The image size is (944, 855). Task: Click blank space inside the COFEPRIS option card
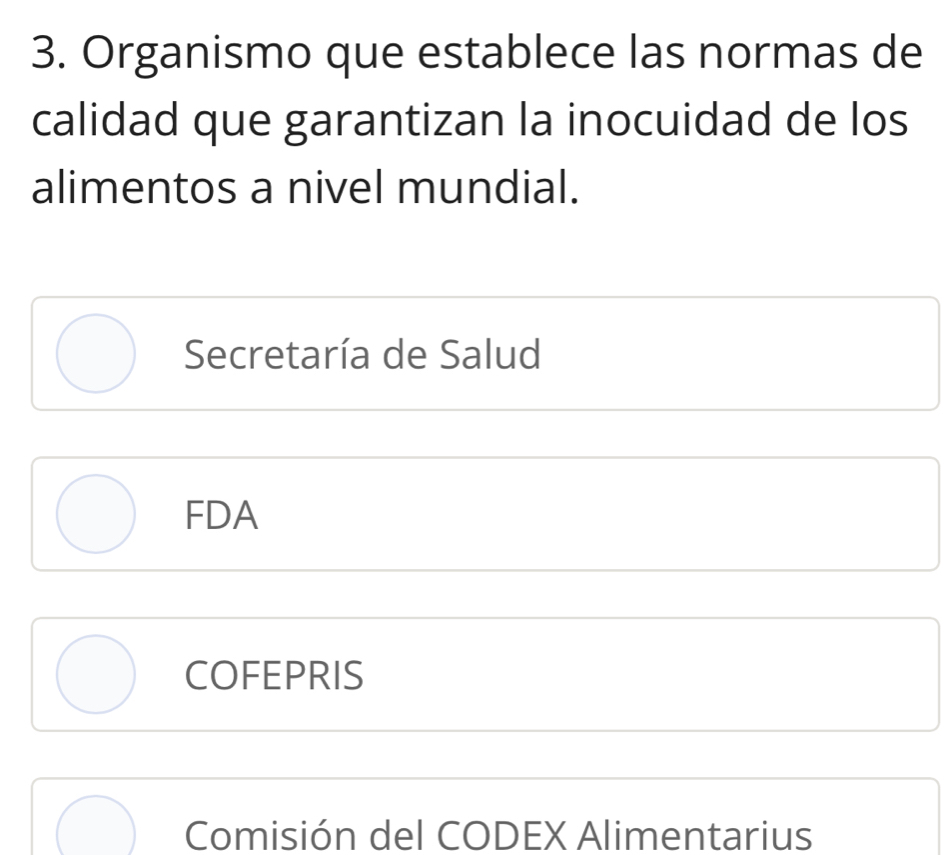click(x=650, y=674)
